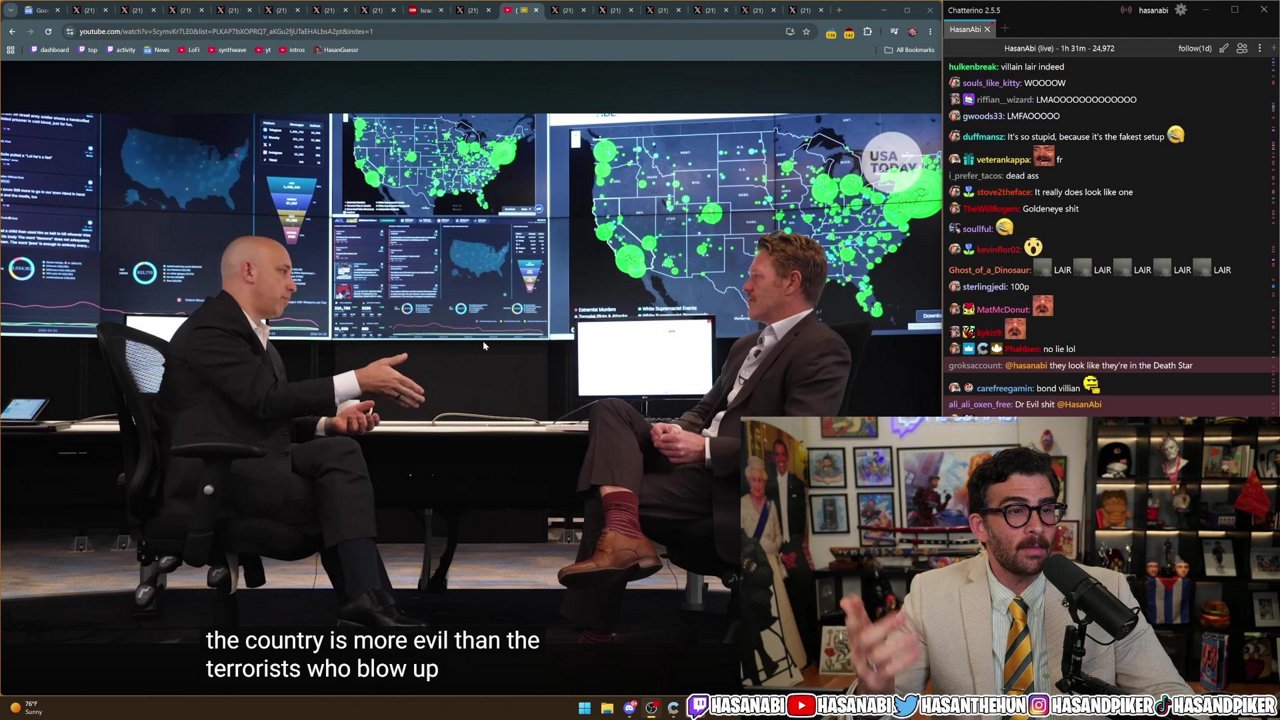This screenshot has width=1280, height=720.
Task: Open the Windows Start menu
Action: click(584, 708)
